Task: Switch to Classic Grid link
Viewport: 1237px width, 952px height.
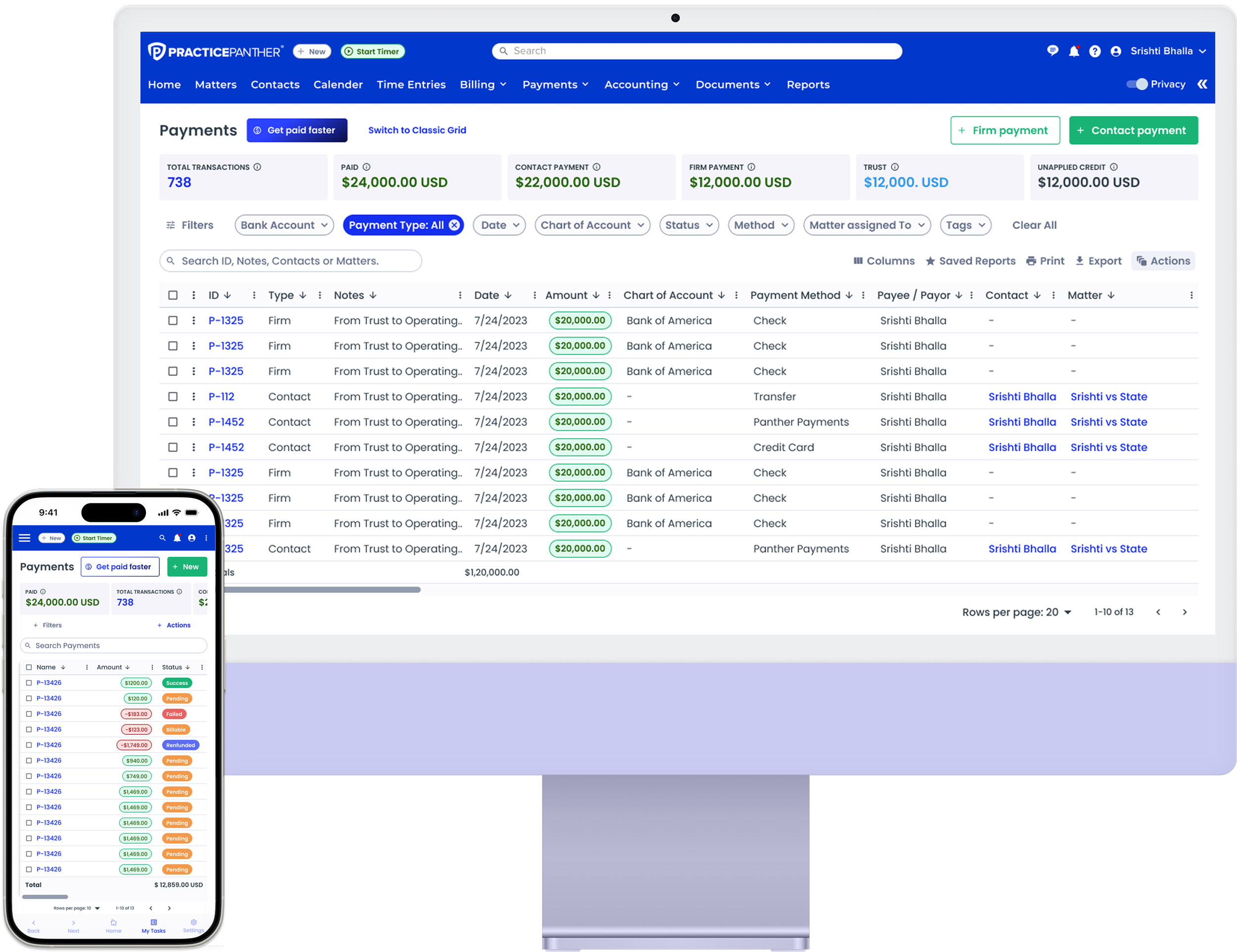Action: pyautogui.click(x=417, y=130)
